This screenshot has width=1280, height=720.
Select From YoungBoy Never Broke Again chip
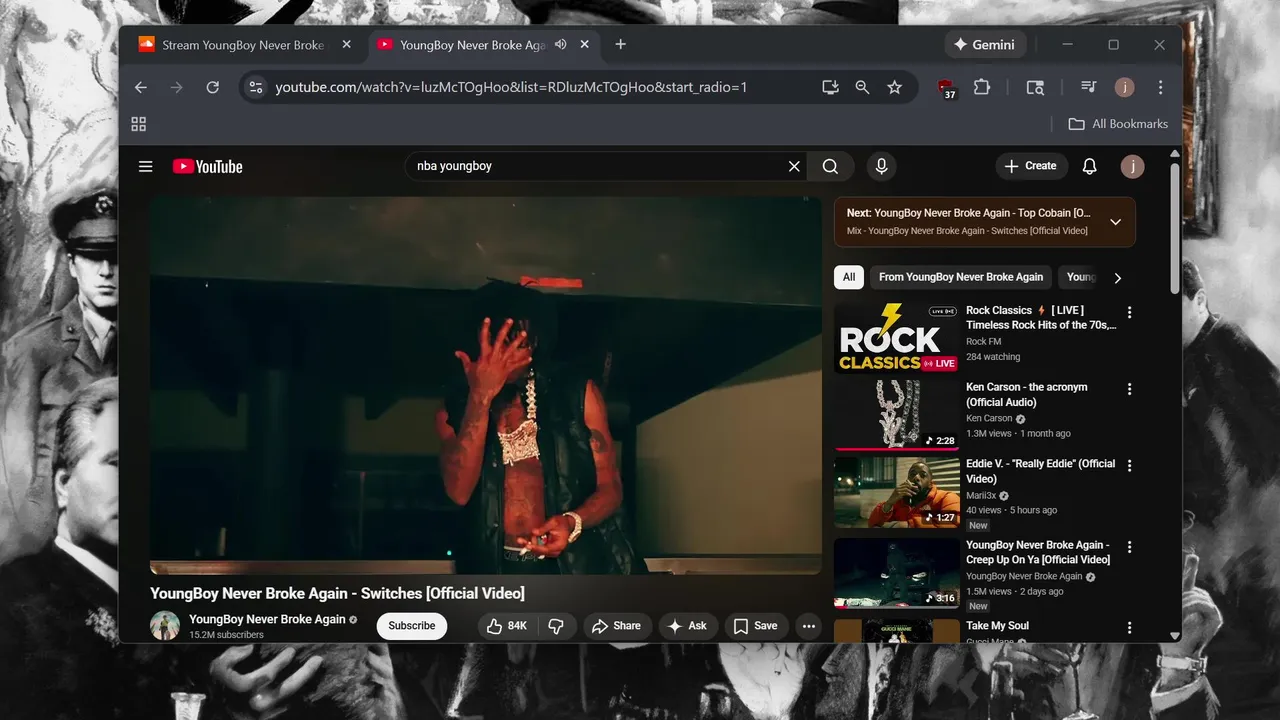(961, 277)
